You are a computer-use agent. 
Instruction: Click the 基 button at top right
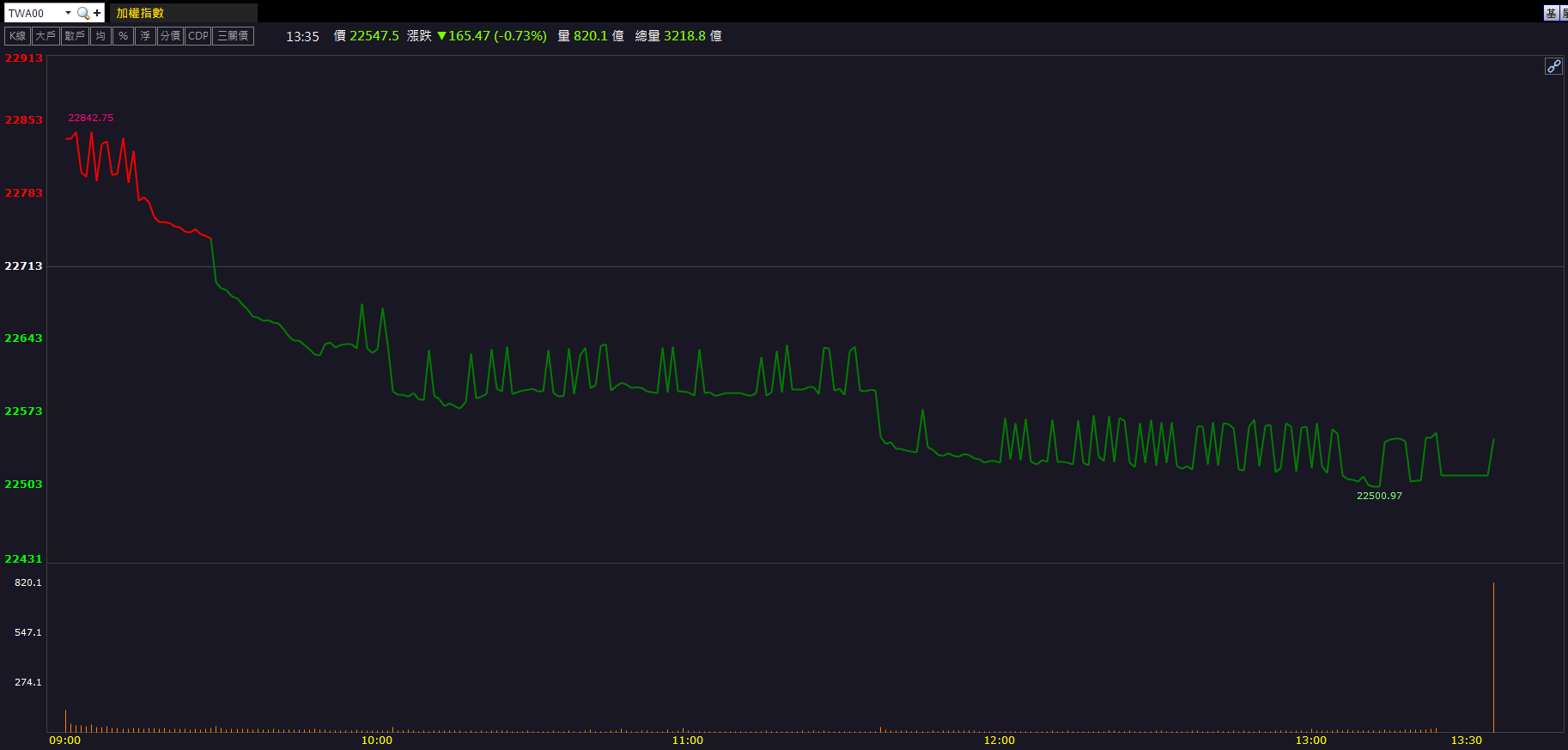[x=1551, y=13]
